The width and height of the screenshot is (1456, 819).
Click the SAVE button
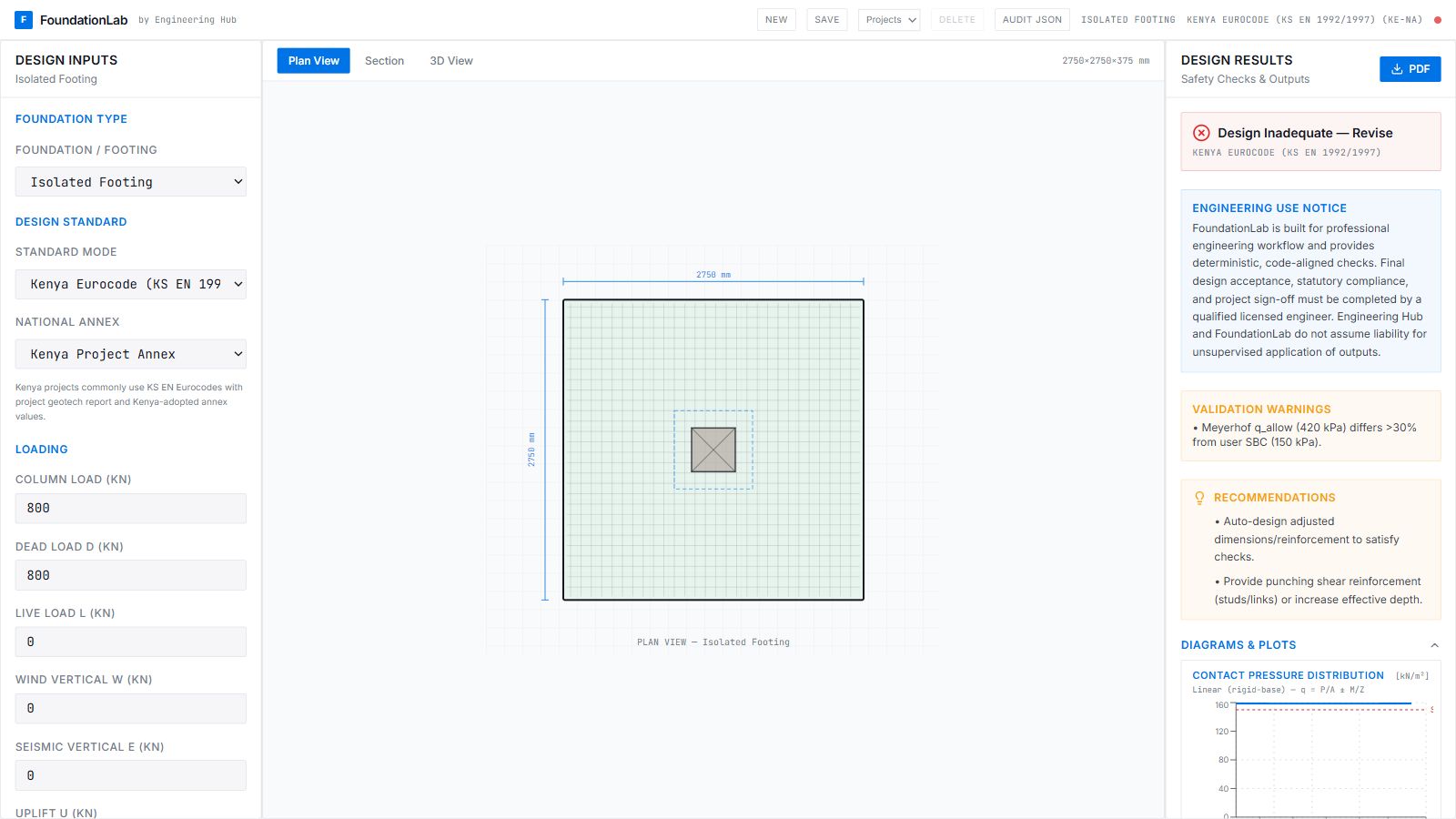pyautogui.click(x=827, y=20)
